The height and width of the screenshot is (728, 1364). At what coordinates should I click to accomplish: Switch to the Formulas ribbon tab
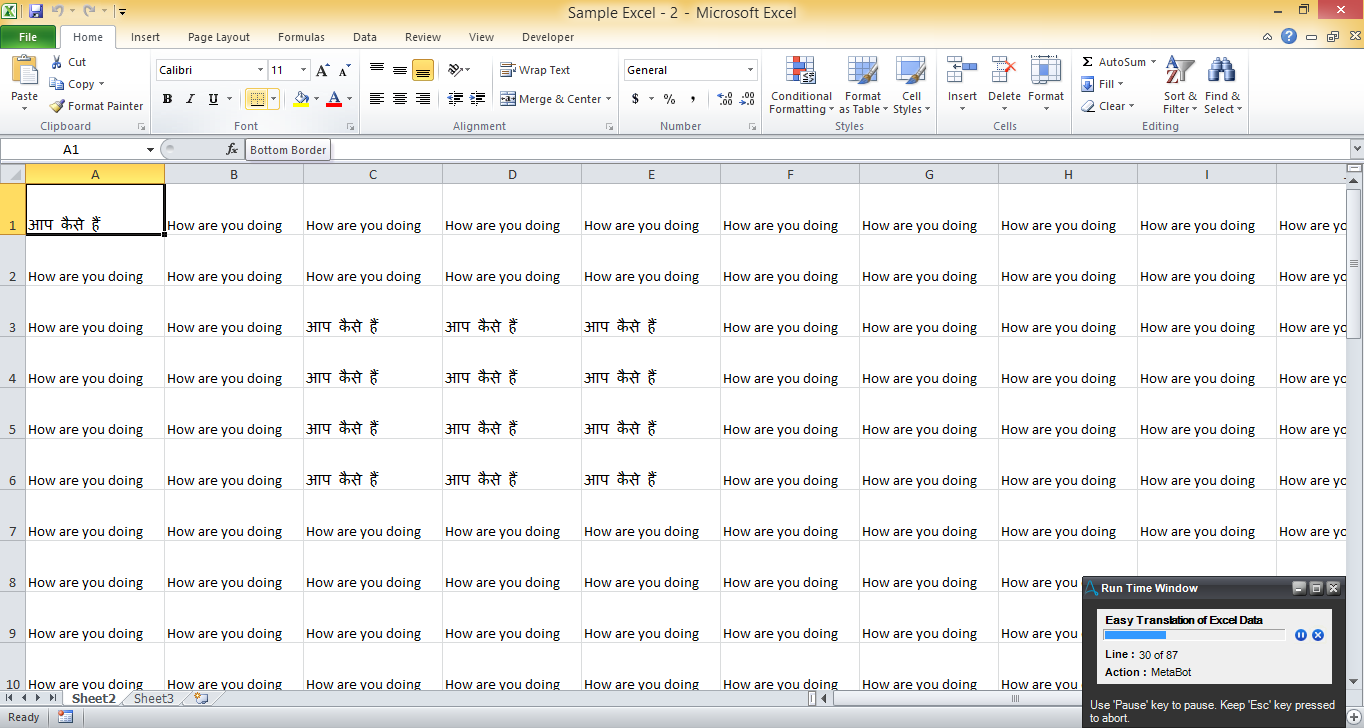301,37
